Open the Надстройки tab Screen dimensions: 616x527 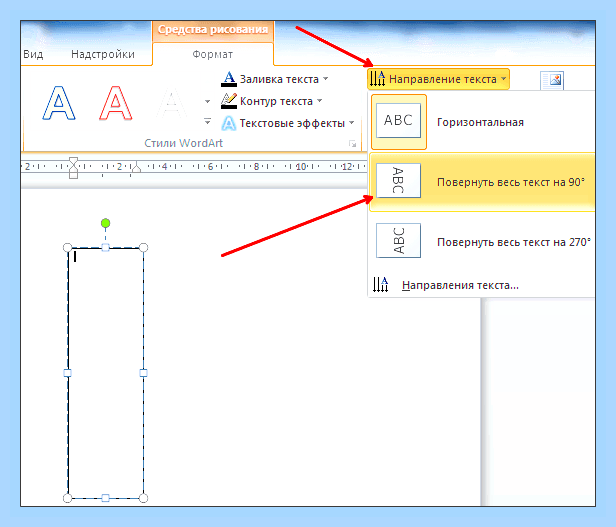click(x=103, y=54)
